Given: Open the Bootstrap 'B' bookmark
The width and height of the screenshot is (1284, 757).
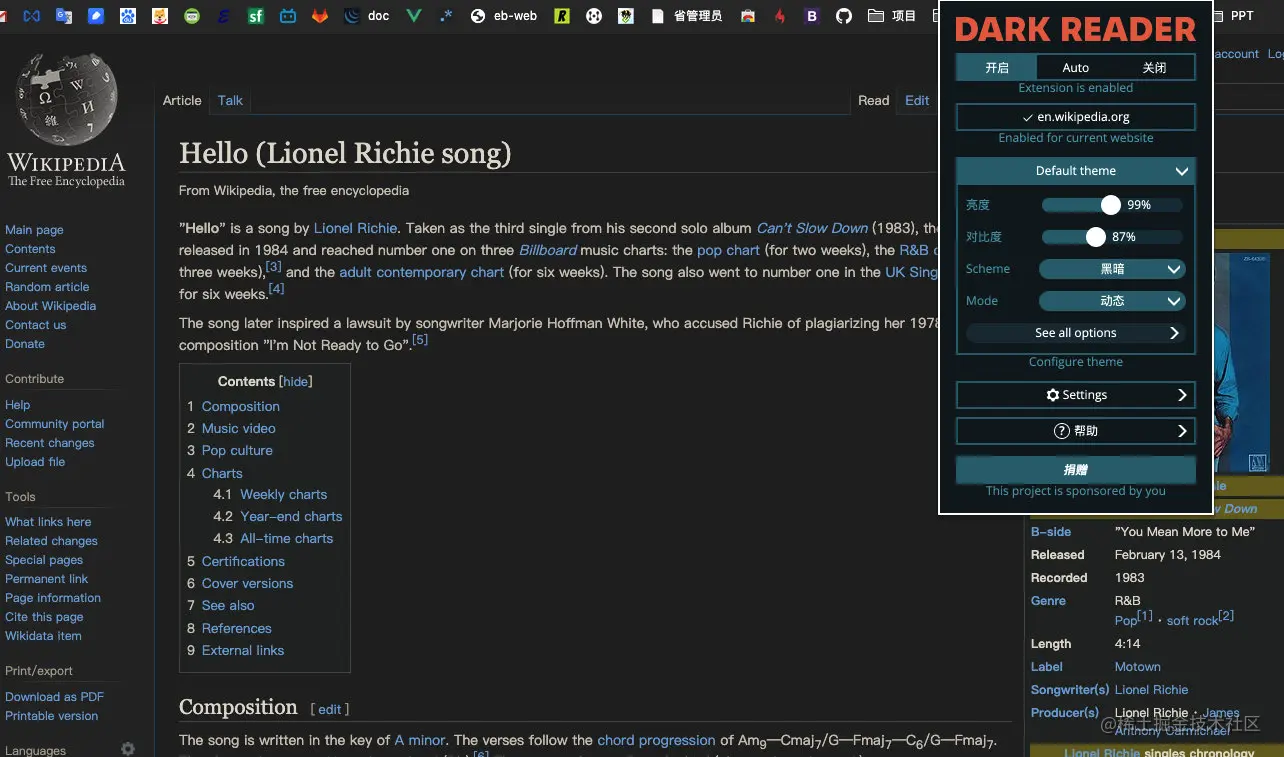Looking at the screenshot, I should 812,16.
